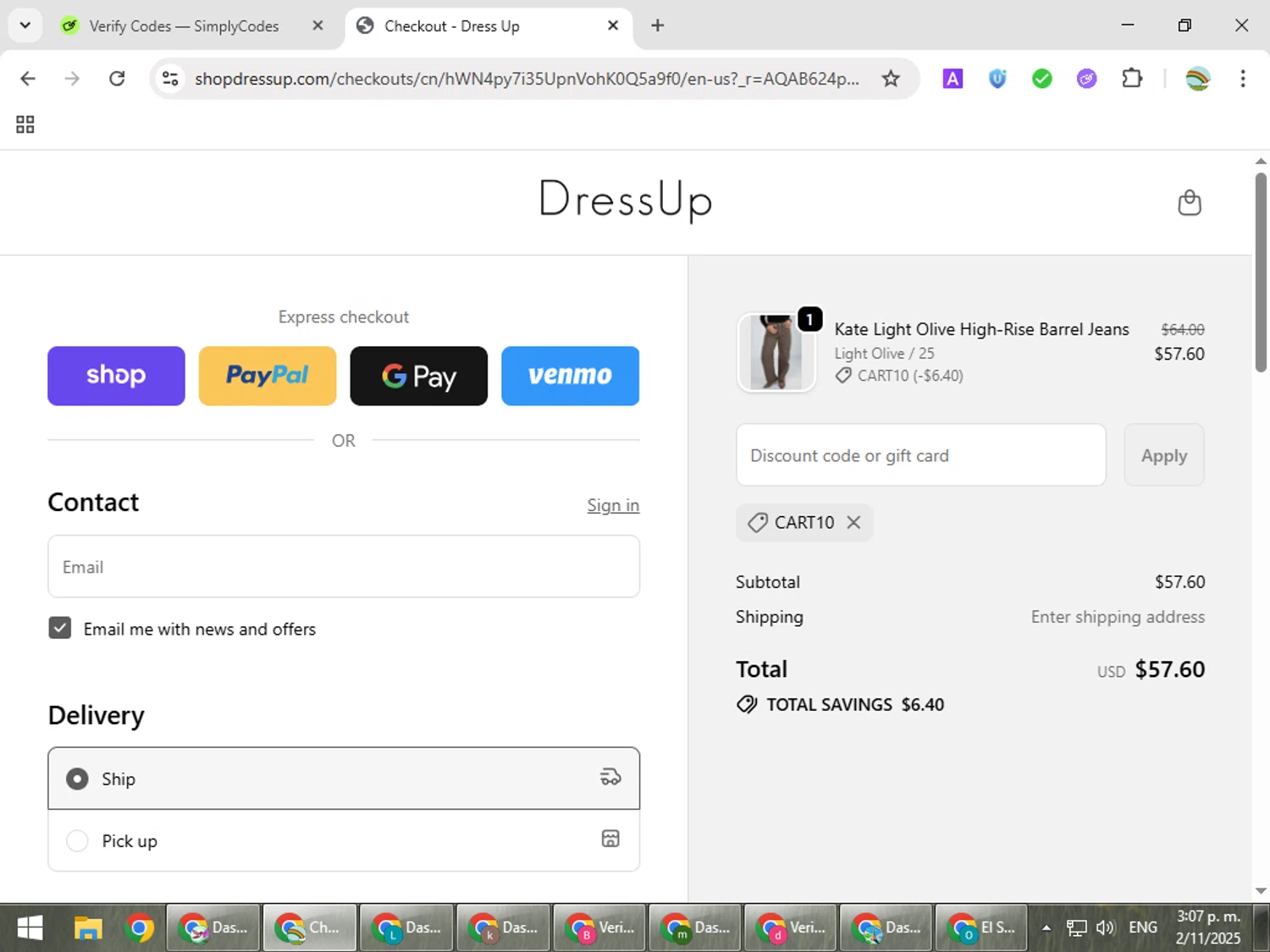Choose Venmo express checkout
The width and height of the screenshot is (1270, 952).
(570, 376)
